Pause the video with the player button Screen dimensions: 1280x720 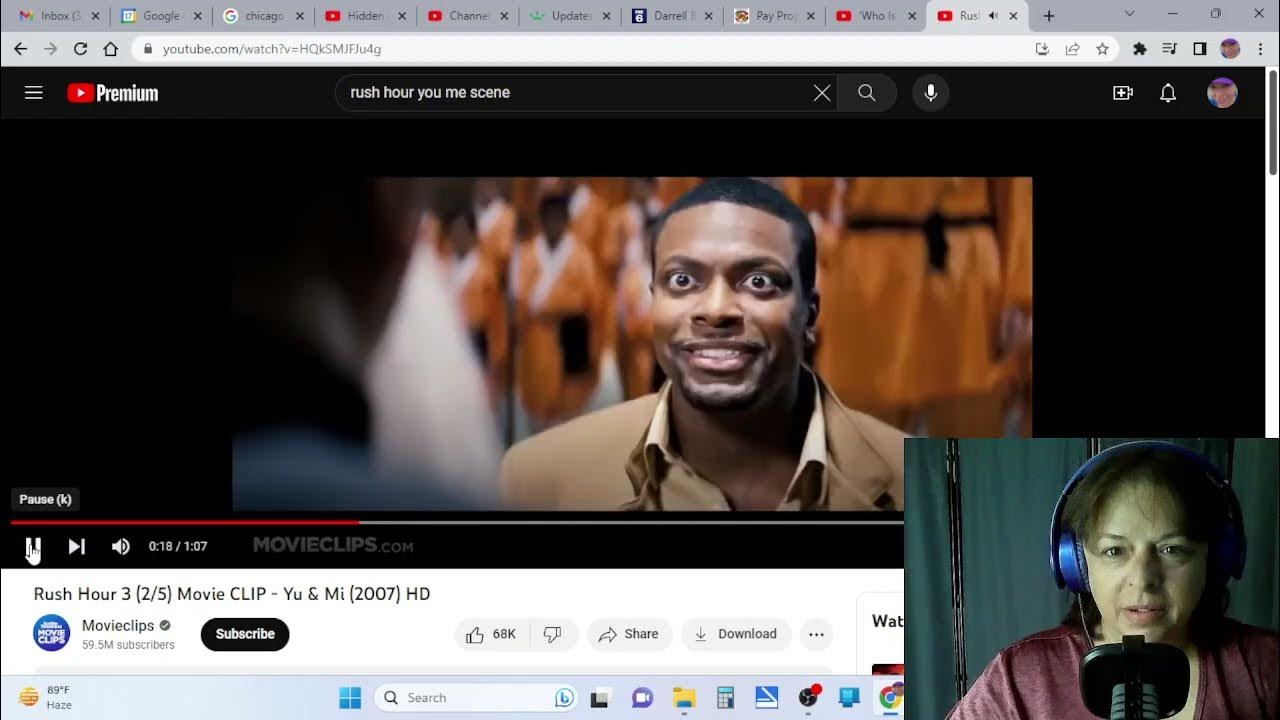33,546
